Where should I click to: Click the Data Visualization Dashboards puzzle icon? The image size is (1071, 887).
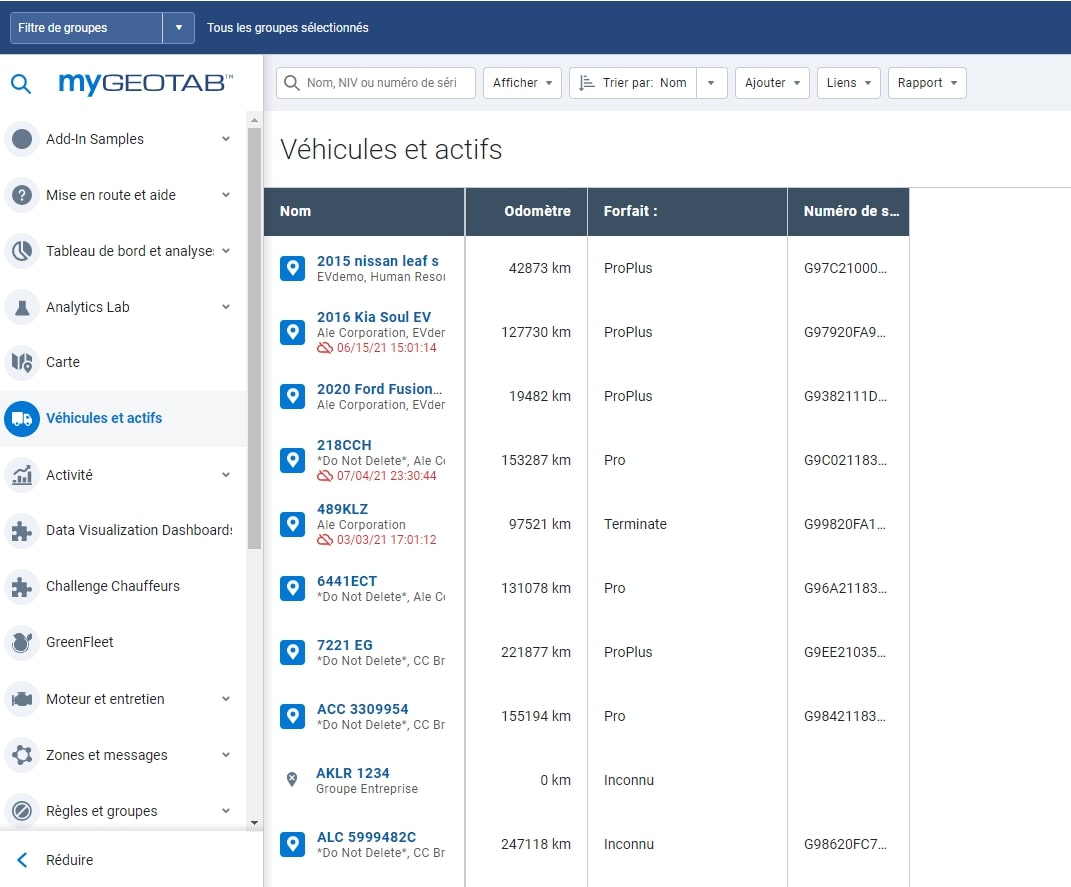tap(22, 531)
